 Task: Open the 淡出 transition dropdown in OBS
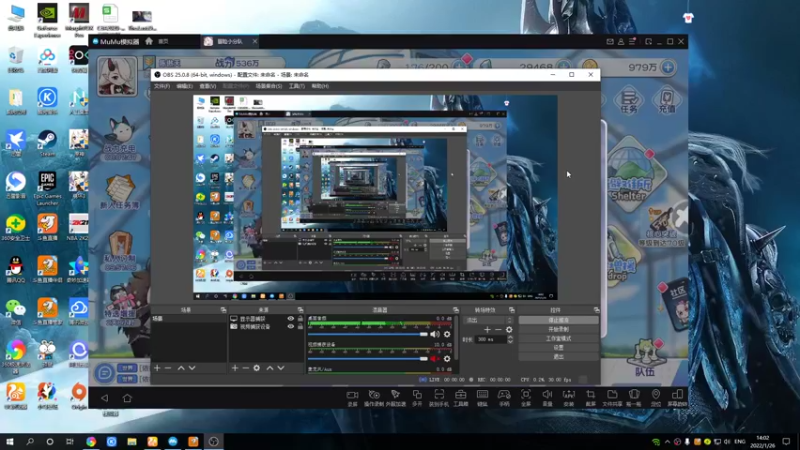tap(488, 320)
